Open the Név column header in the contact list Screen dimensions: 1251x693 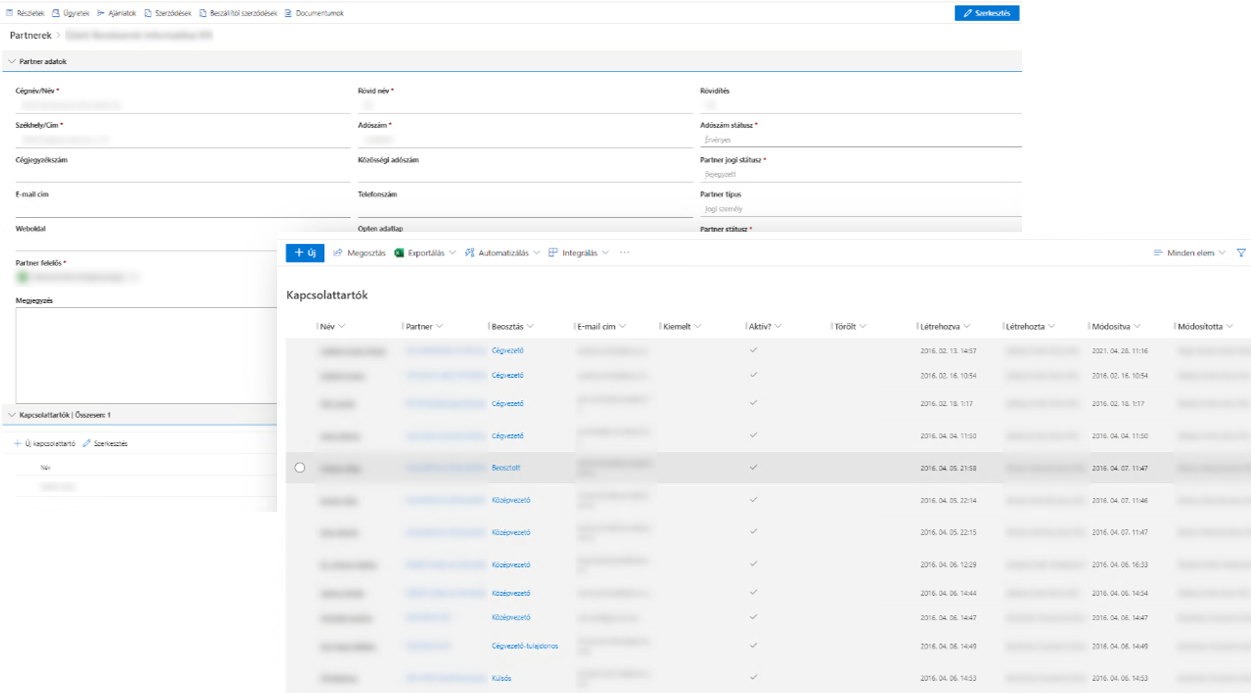pyautogui.click(x=333, y=326)
